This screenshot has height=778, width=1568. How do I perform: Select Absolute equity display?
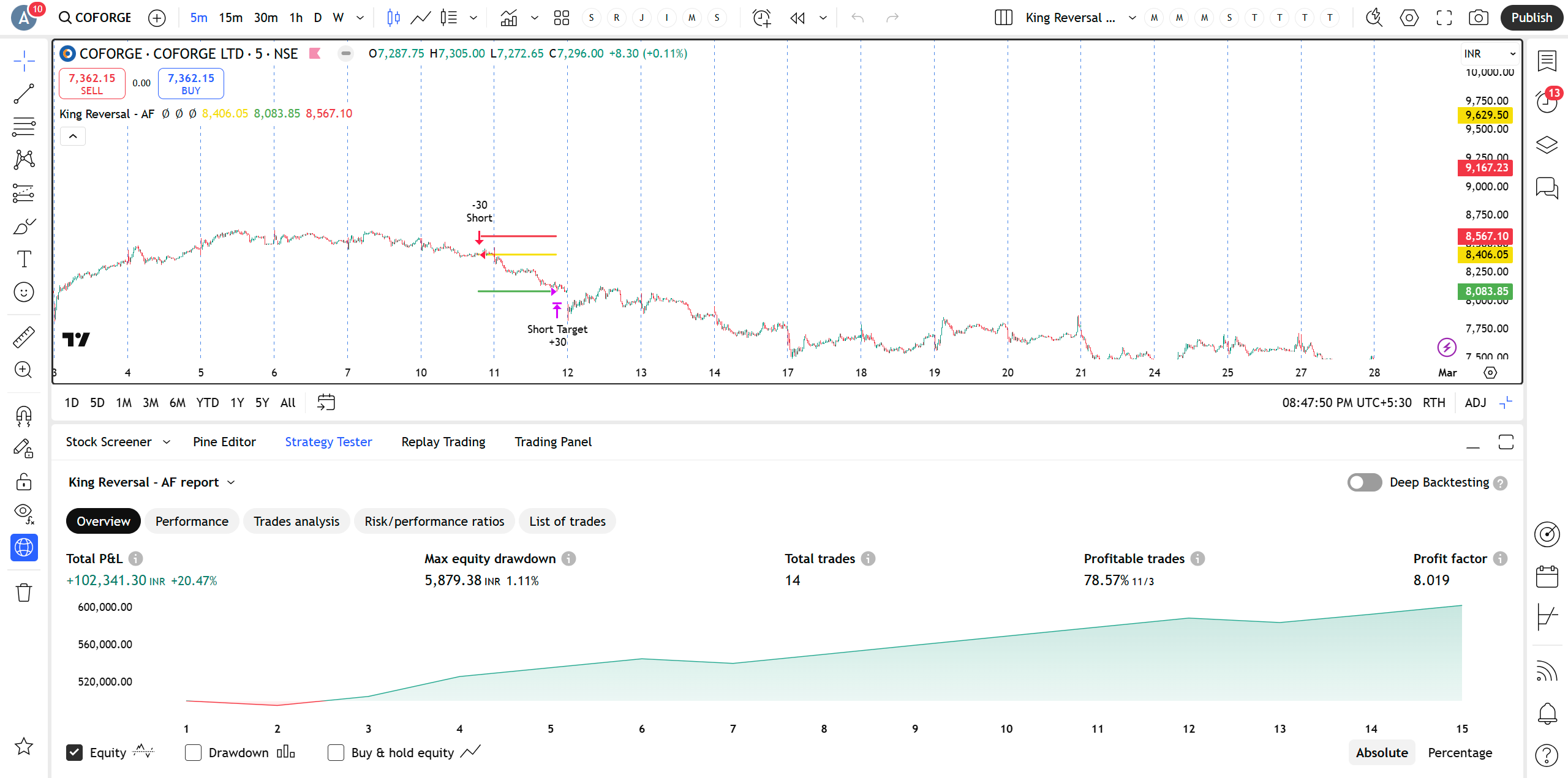click(1382, 753)
